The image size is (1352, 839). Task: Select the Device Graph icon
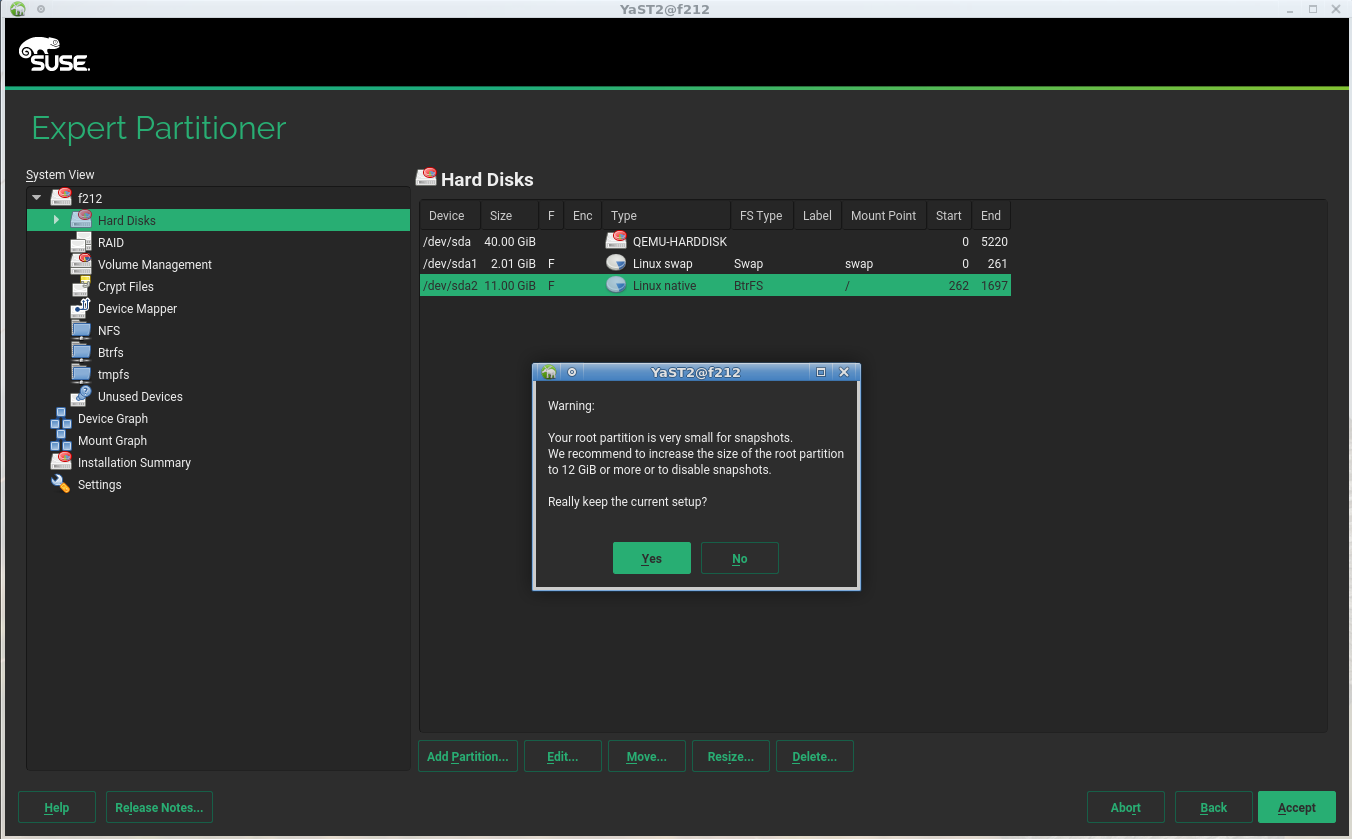pos(61,419)
